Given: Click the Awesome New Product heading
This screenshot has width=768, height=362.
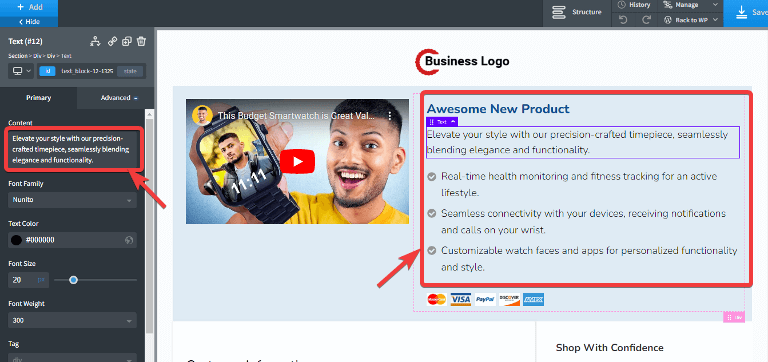Looking at the screenshot, I should point(498,109).
